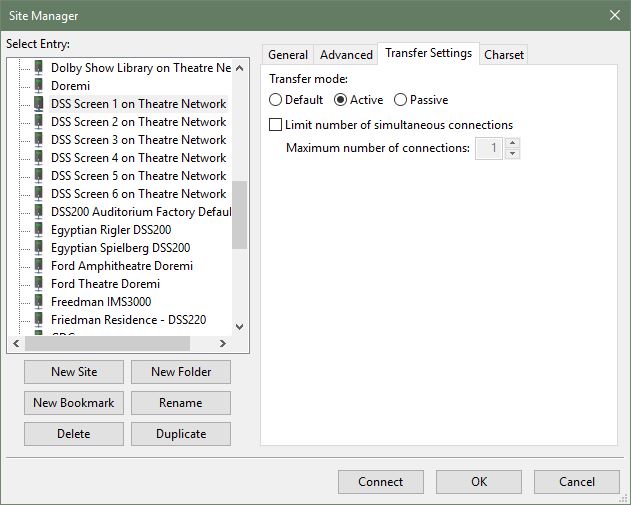631x505 pixels.
Task: Select Active transfer mode radio button
Action: click(340, 100)
